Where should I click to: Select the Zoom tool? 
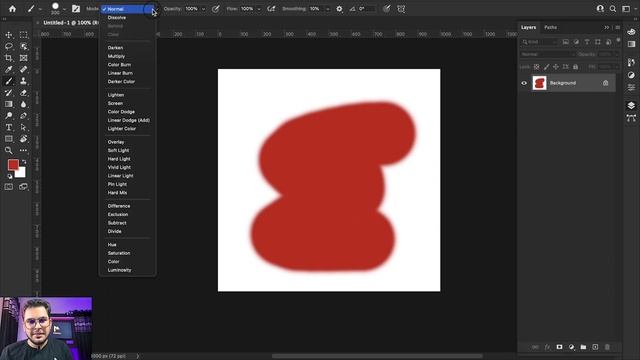tap(9, 150)
